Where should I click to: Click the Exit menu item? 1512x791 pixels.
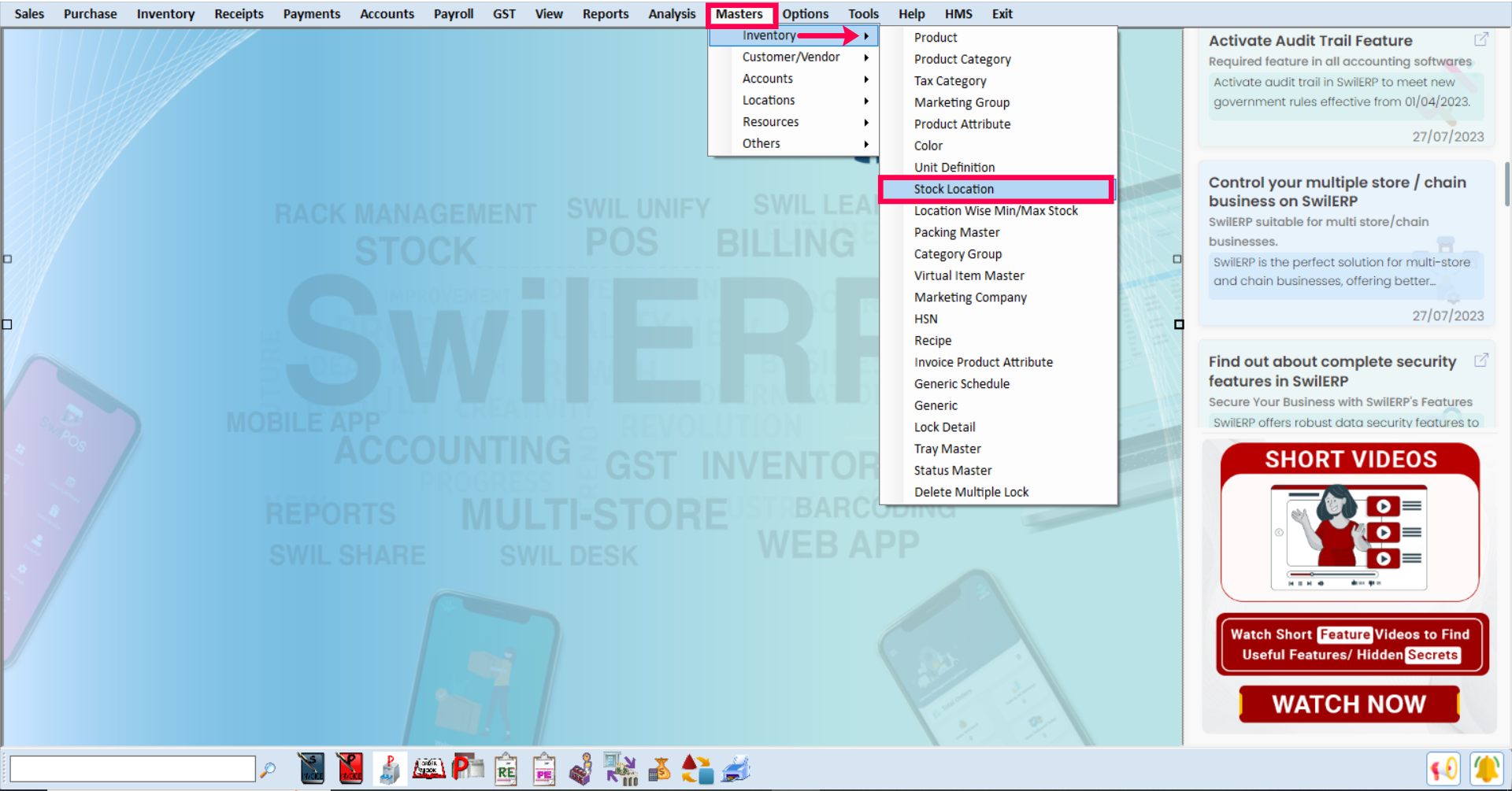coord(1002,14)
